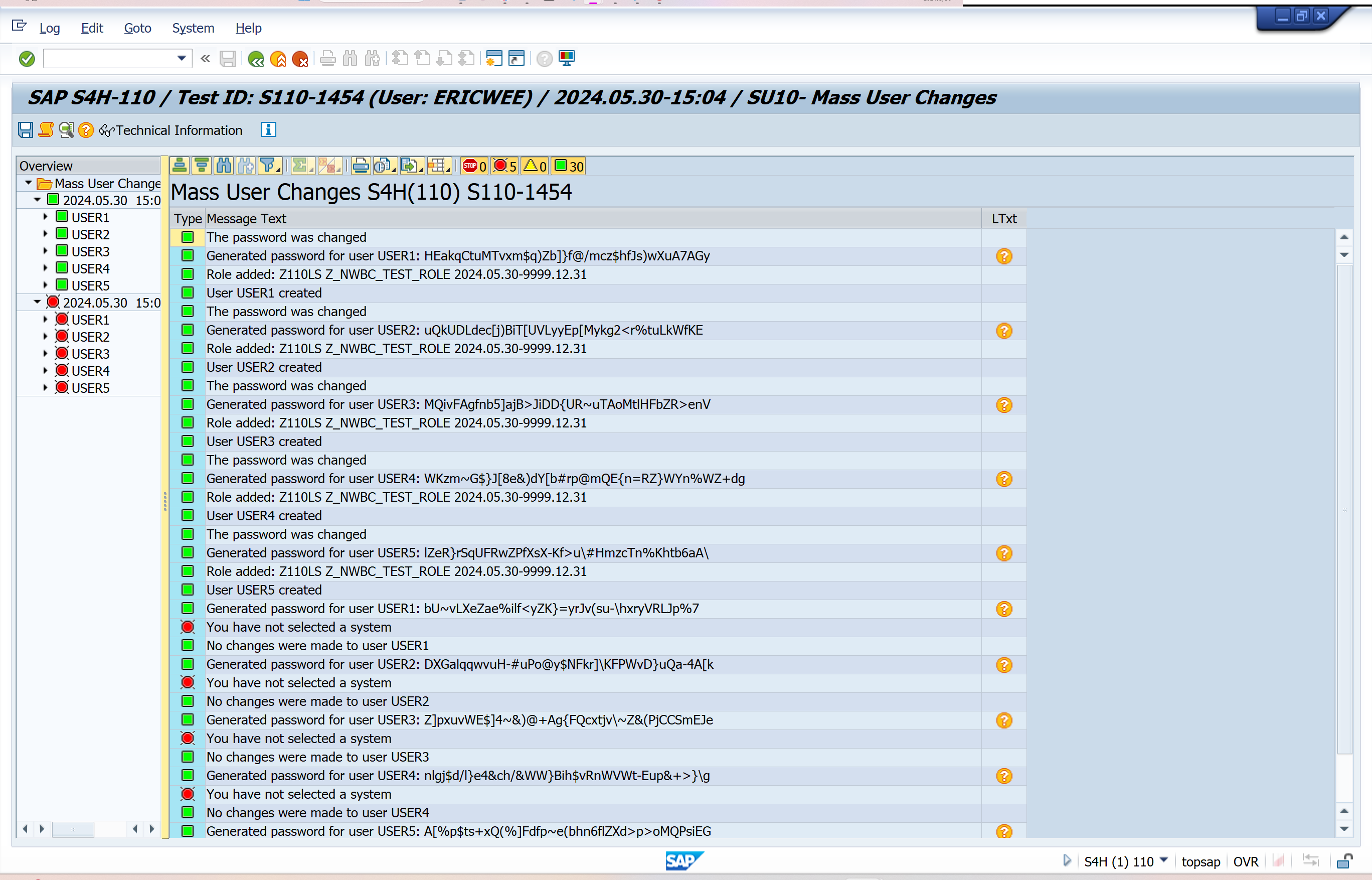
Task: Toggle the red Errors filter showing 5
Action: [505, 166]
